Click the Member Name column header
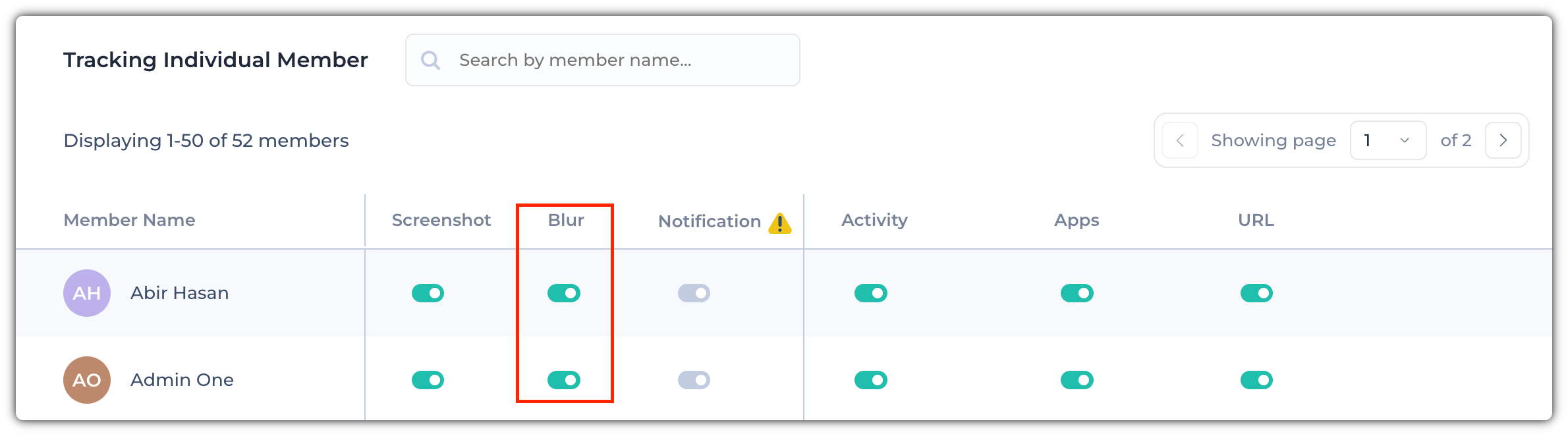 (129, 220)
